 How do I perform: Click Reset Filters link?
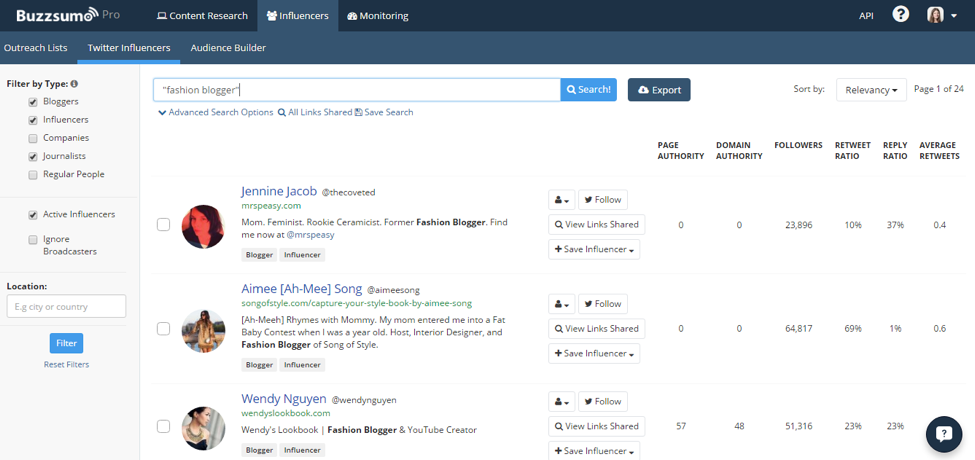(x=67, y=365)
